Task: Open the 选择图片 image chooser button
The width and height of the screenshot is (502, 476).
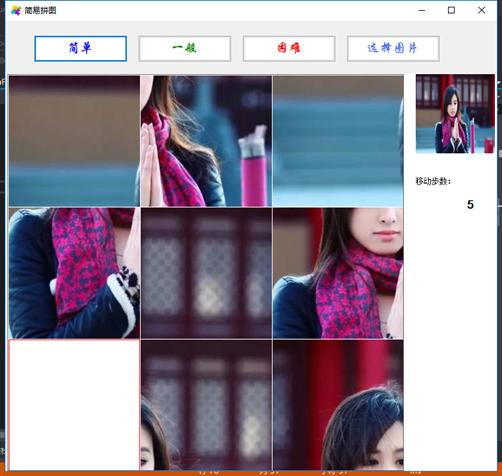Action: [x=393, y=49]
